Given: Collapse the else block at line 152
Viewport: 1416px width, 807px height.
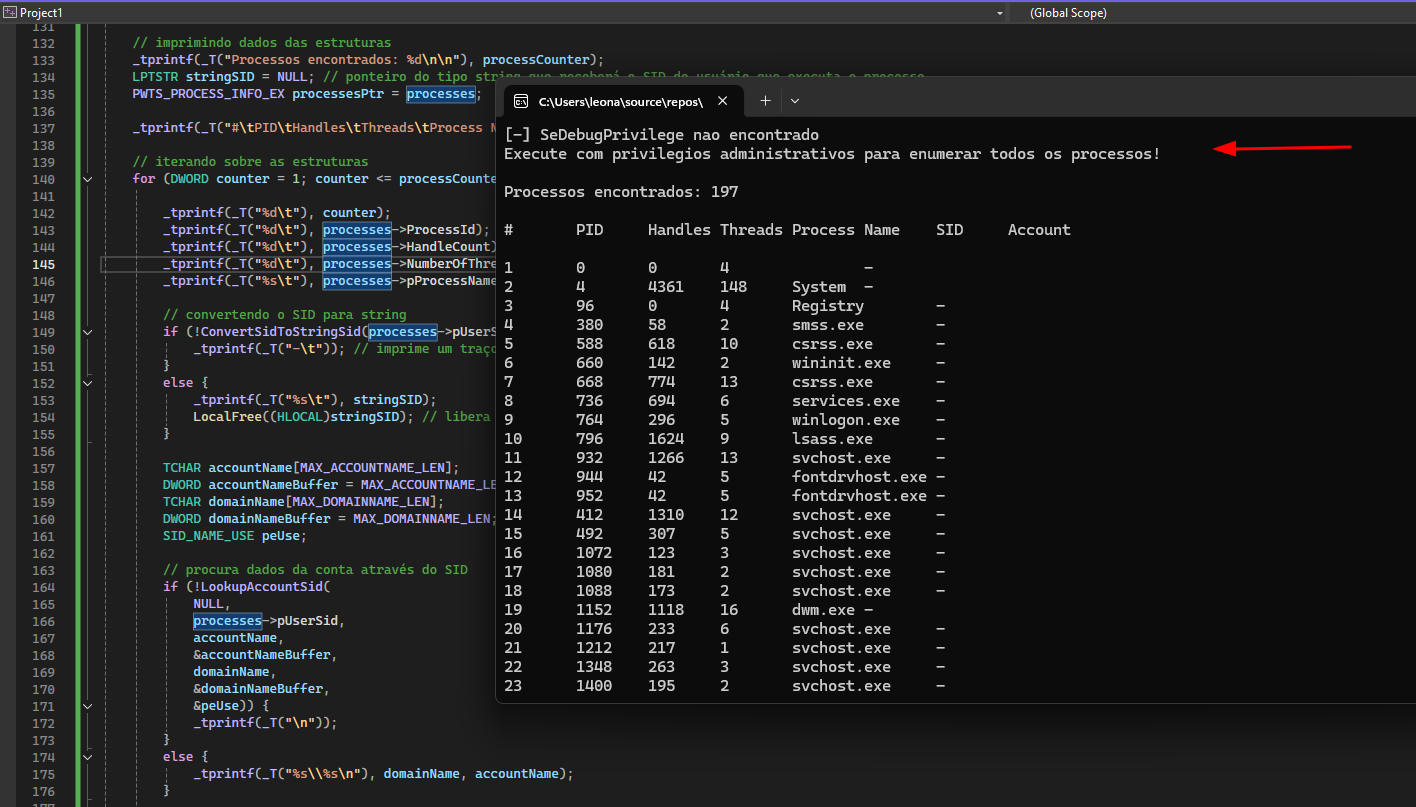Looking at the screenshot, I should (88, 383).
